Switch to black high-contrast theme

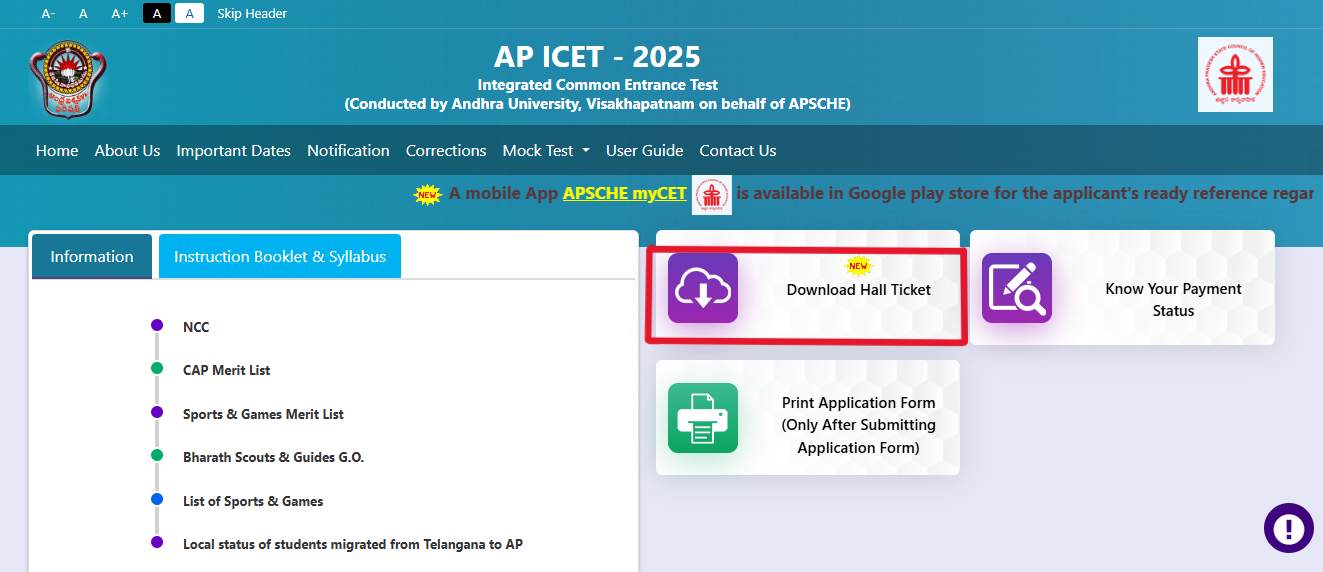[x=157, y=13]
